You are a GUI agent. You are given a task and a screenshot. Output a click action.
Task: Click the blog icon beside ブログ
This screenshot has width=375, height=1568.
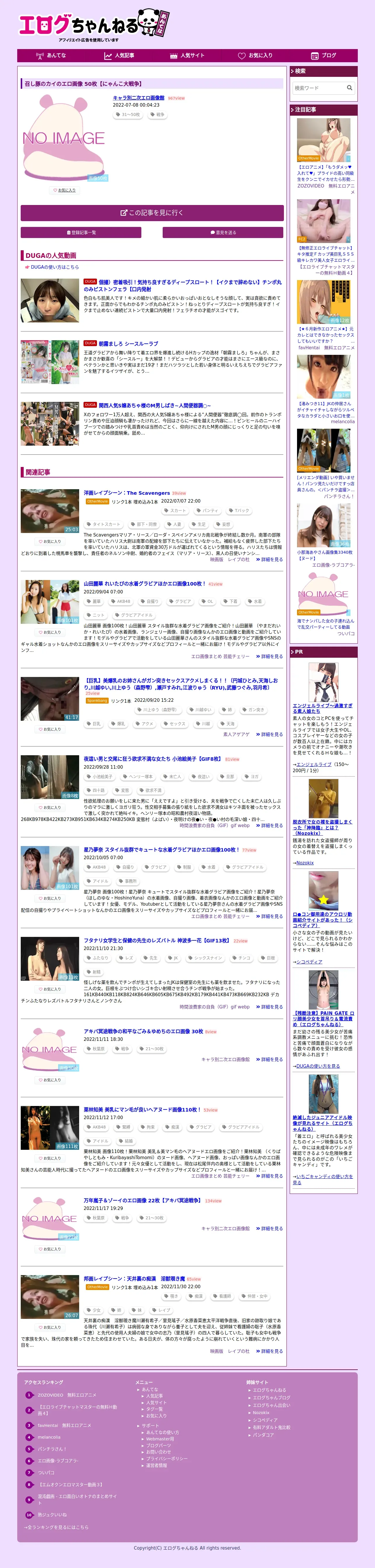pyautogui.click(x=315, y=55)
